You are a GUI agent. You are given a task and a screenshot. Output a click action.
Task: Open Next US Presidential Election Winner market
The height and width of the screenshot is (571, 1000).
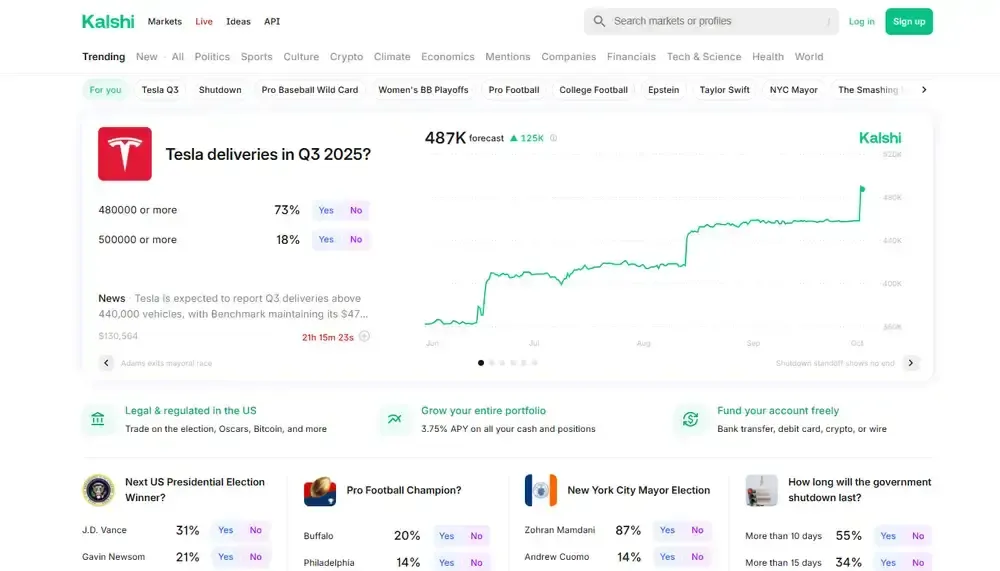coord(195,490)
